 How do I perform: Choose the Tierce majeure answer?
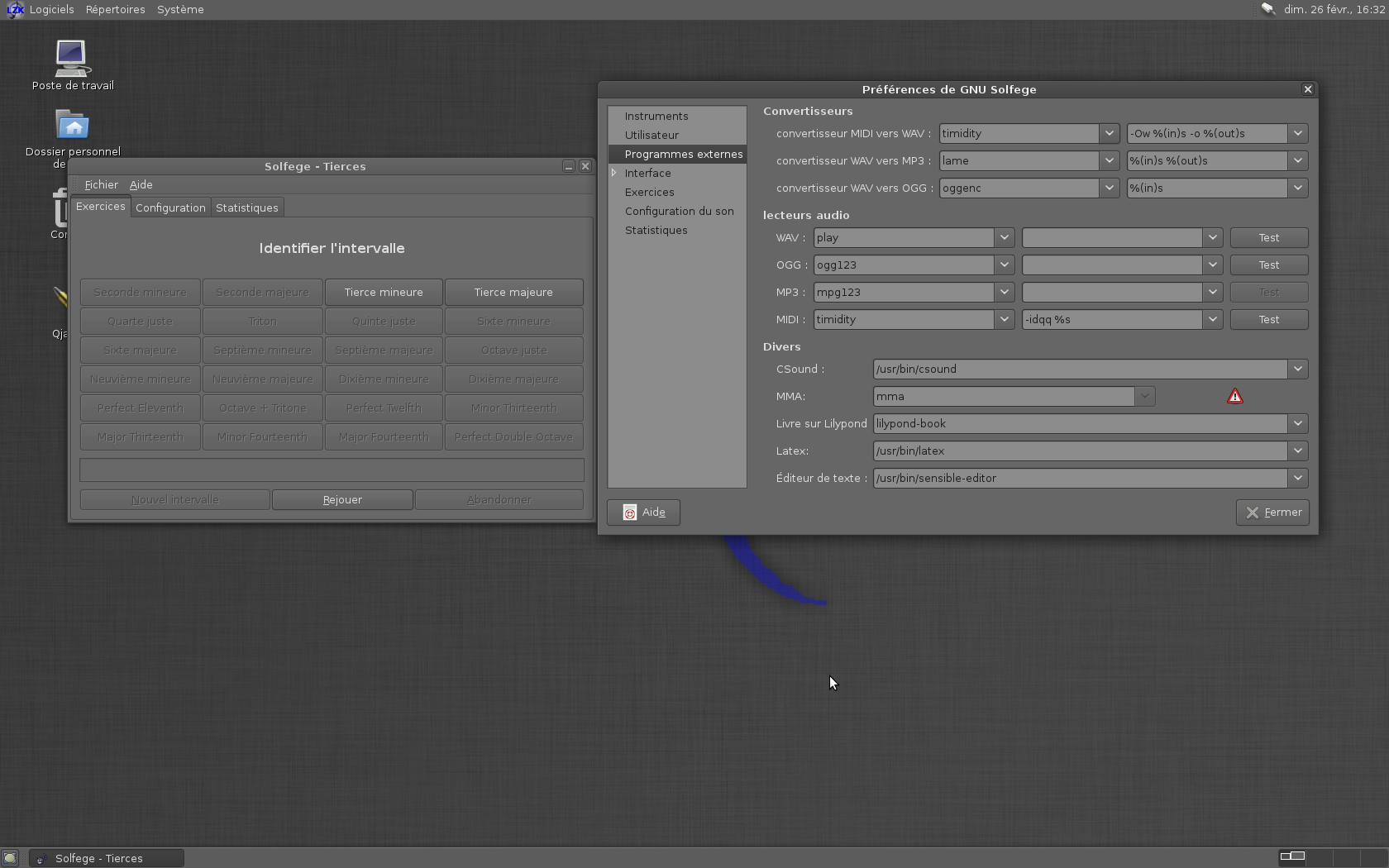point(513,292)
